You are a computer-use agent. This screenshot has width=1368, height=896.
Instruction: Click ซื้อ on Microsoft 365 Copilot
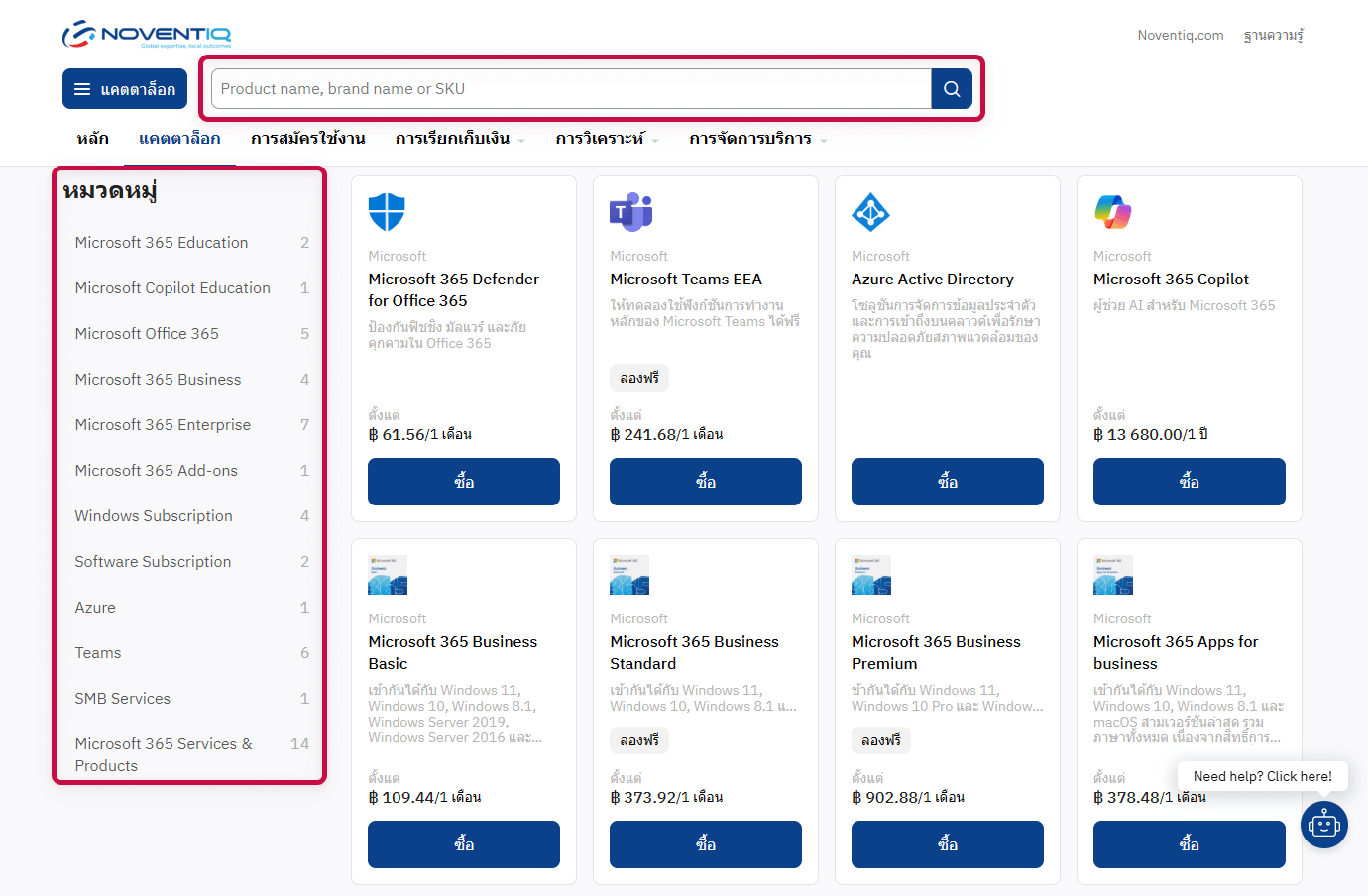[1189, 481]
